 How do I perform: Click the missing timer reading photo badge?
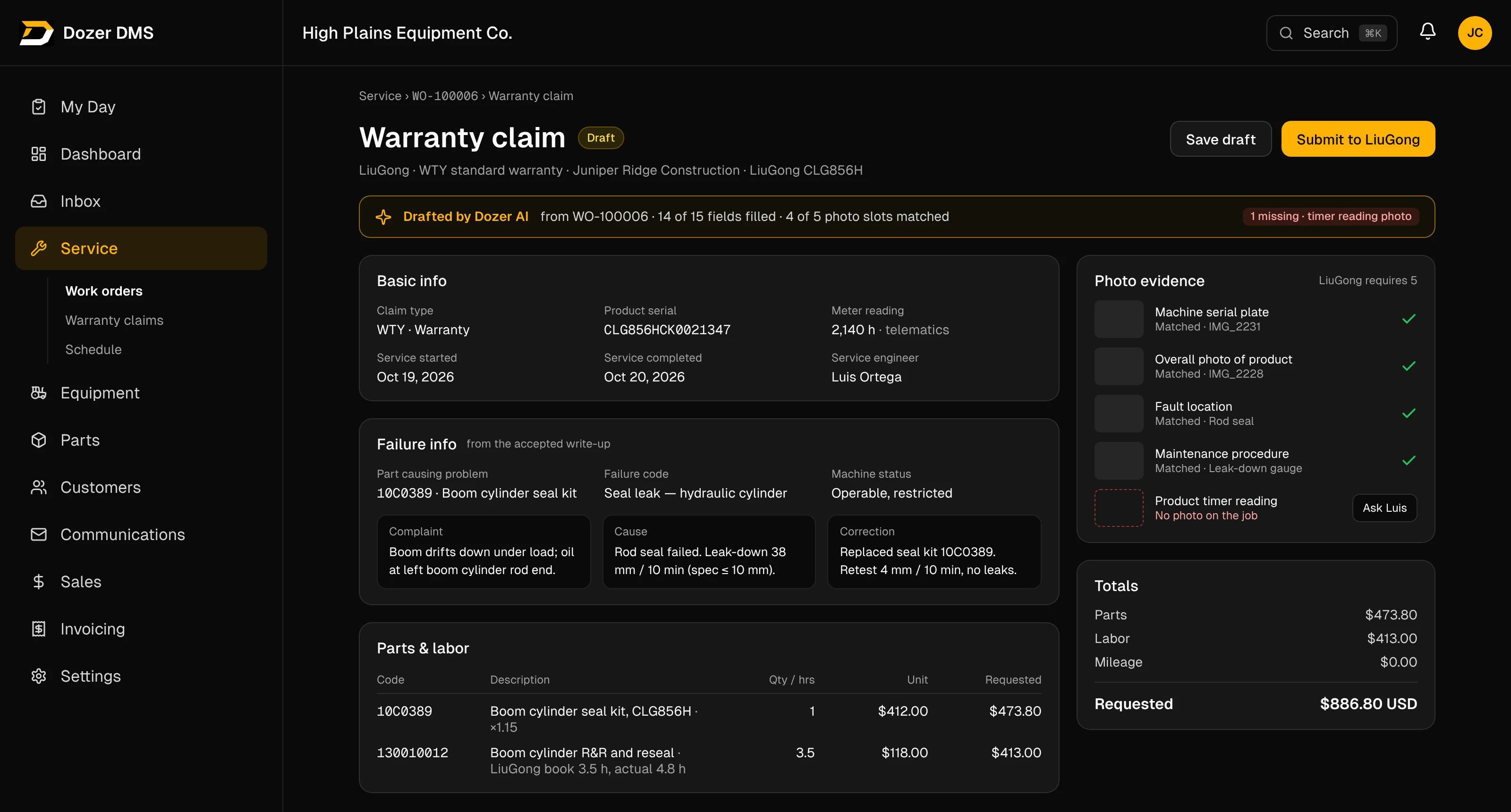click(x=1330, y=216)
